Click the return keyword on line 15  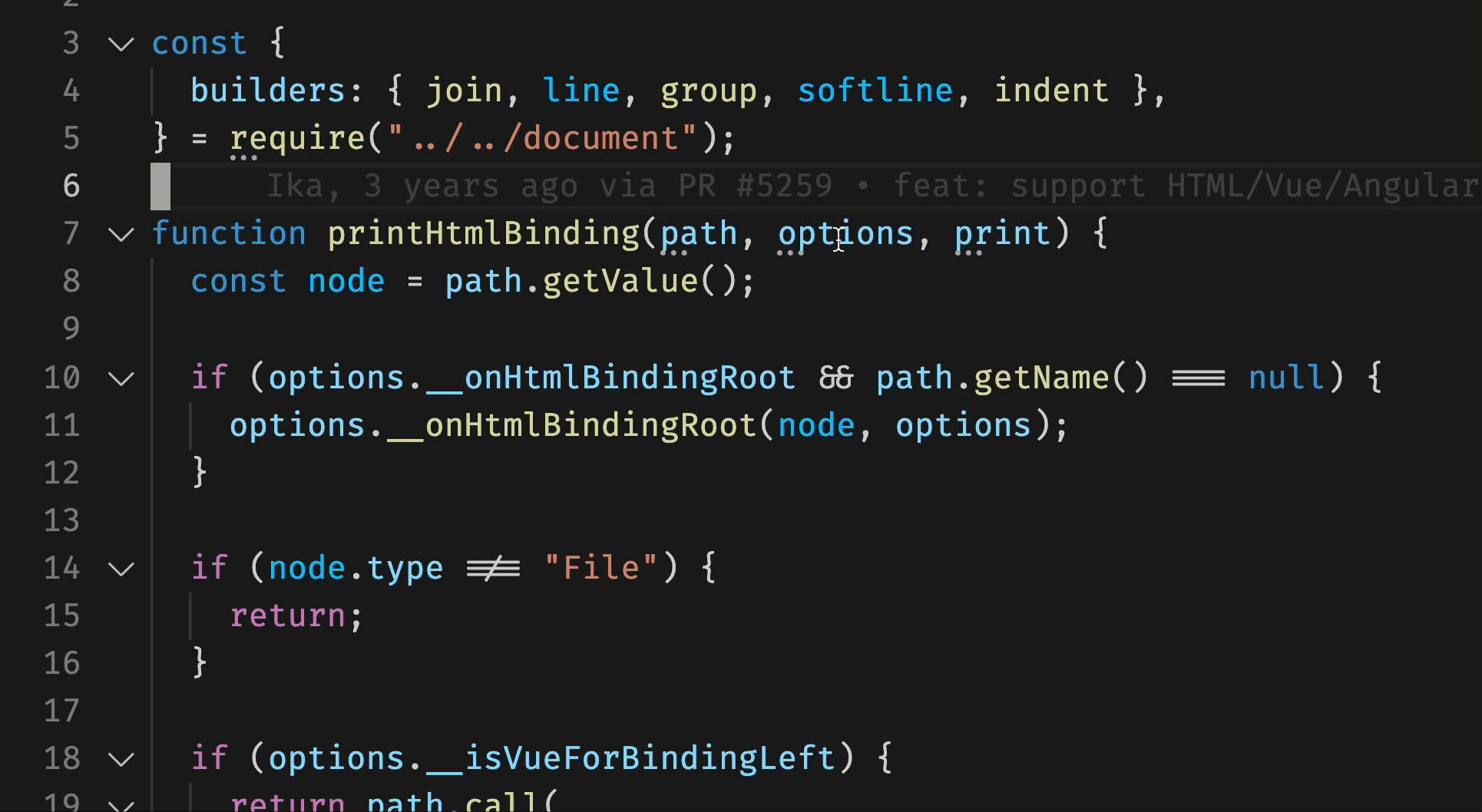click(288, 616)
